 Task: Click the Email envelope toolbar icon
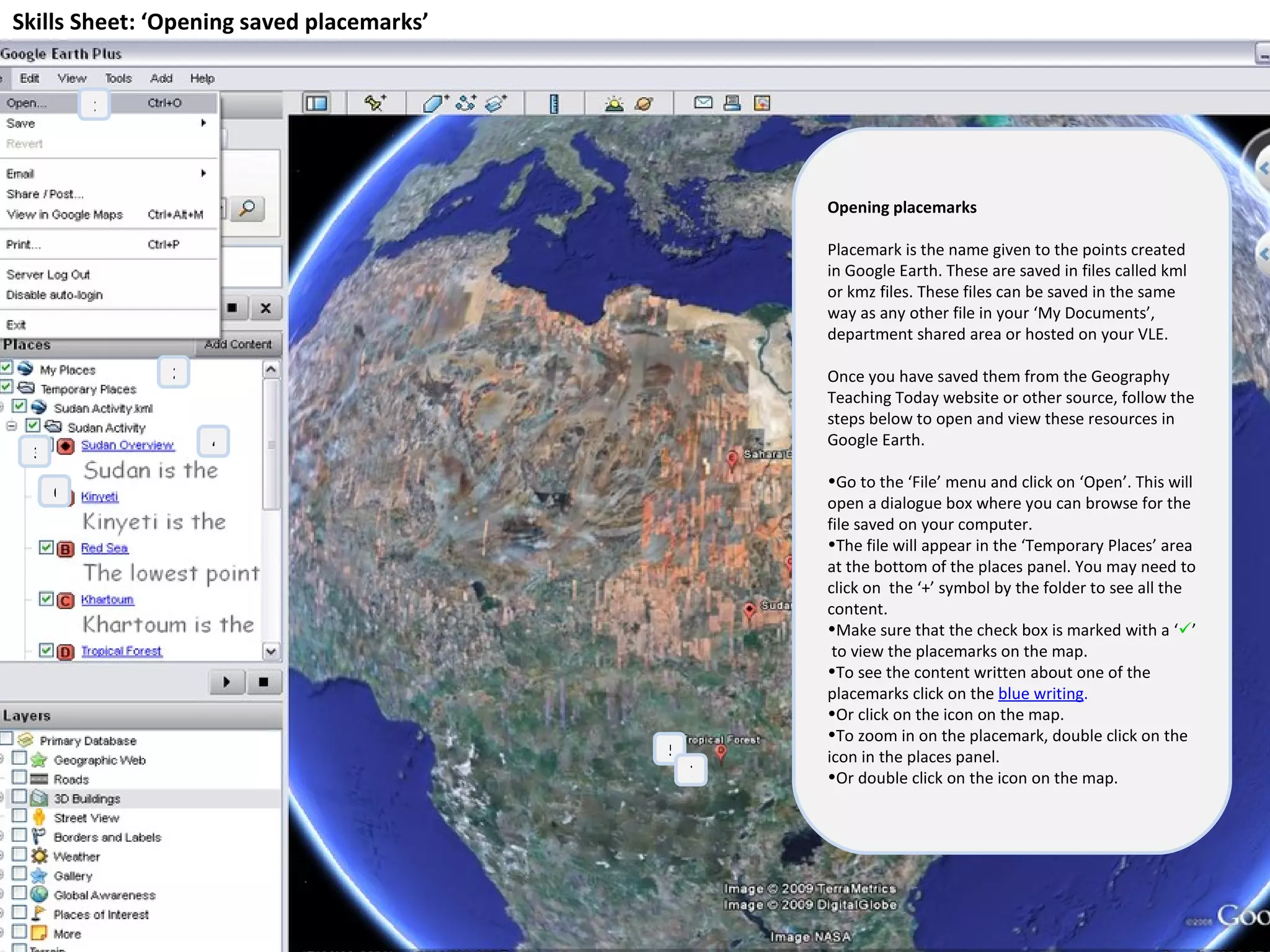pyautogui.click(x=703, y=102)
